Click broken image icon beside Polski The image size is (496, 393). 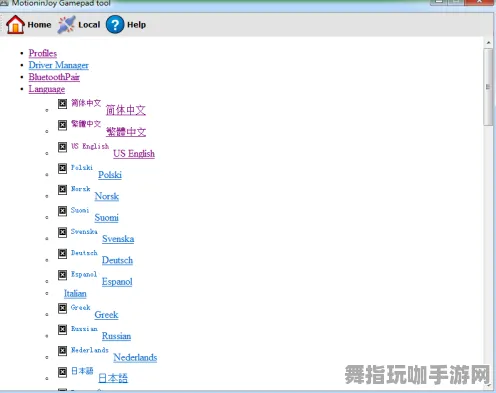click(x=62, y=168)
